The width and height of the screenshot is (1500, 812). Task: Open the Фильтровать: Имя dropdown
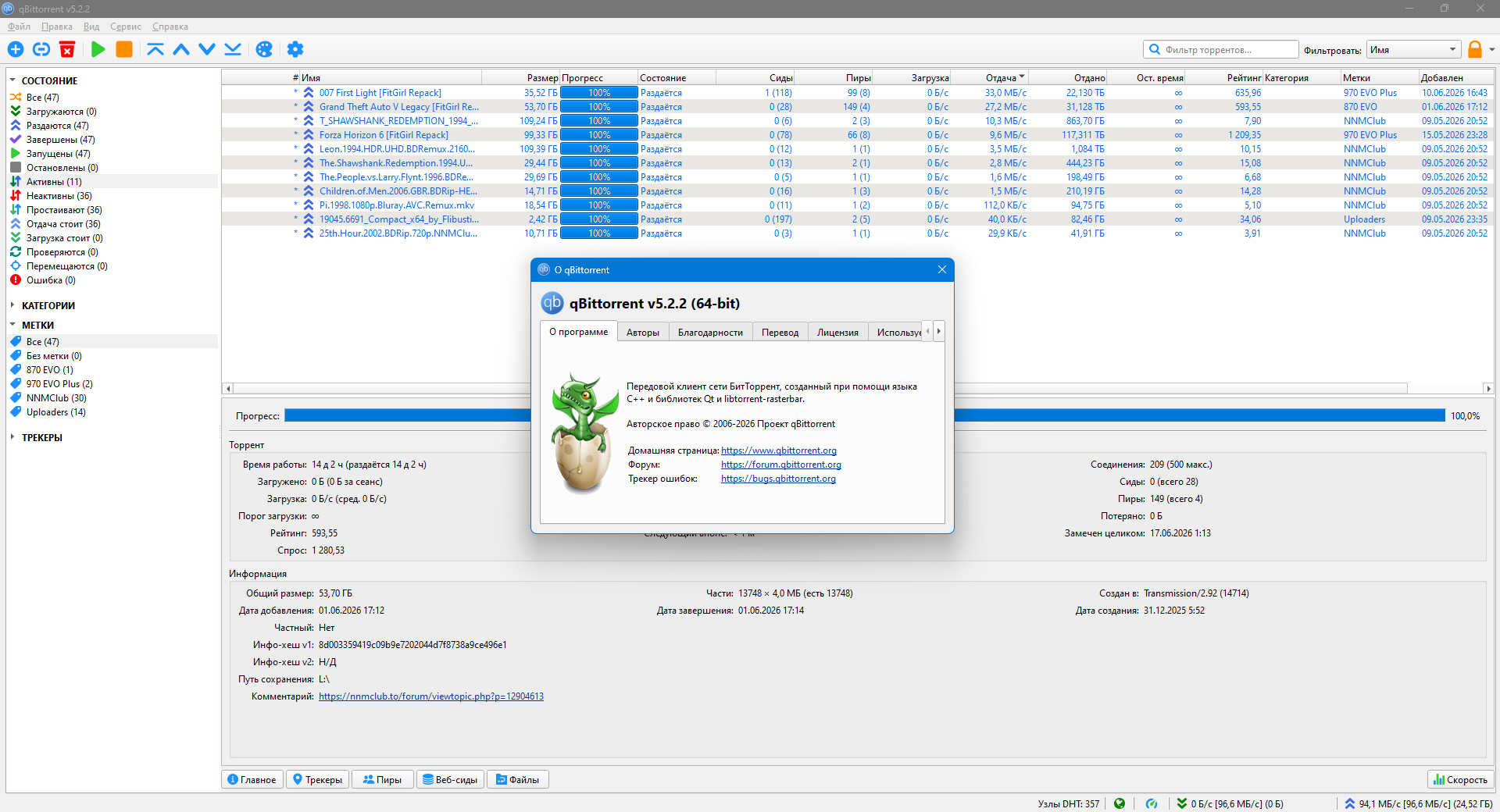click(1413, 50)
